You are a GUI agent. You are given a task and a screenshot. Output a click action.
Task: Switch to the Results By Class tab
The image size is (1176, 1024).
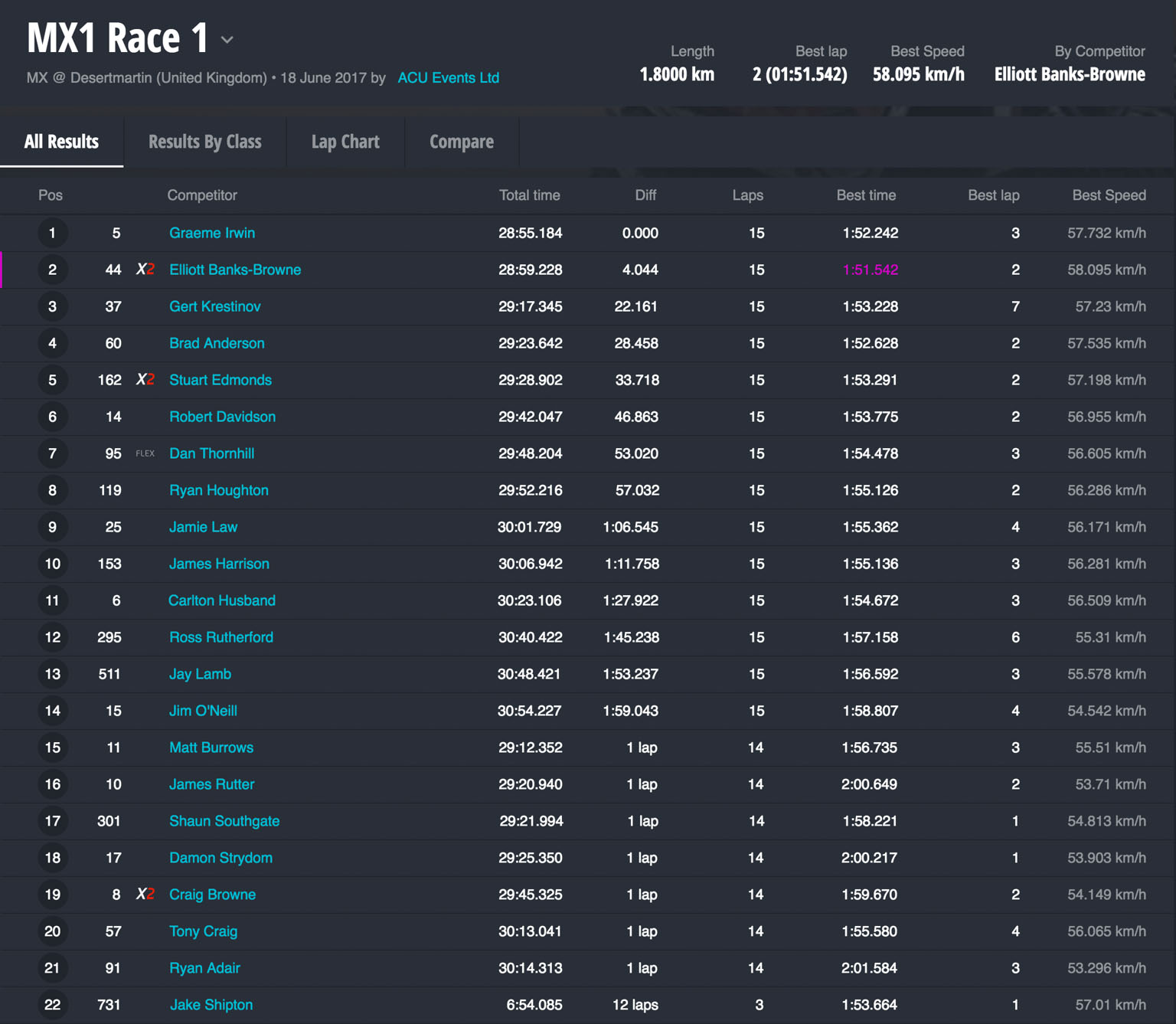click(204, 142)
